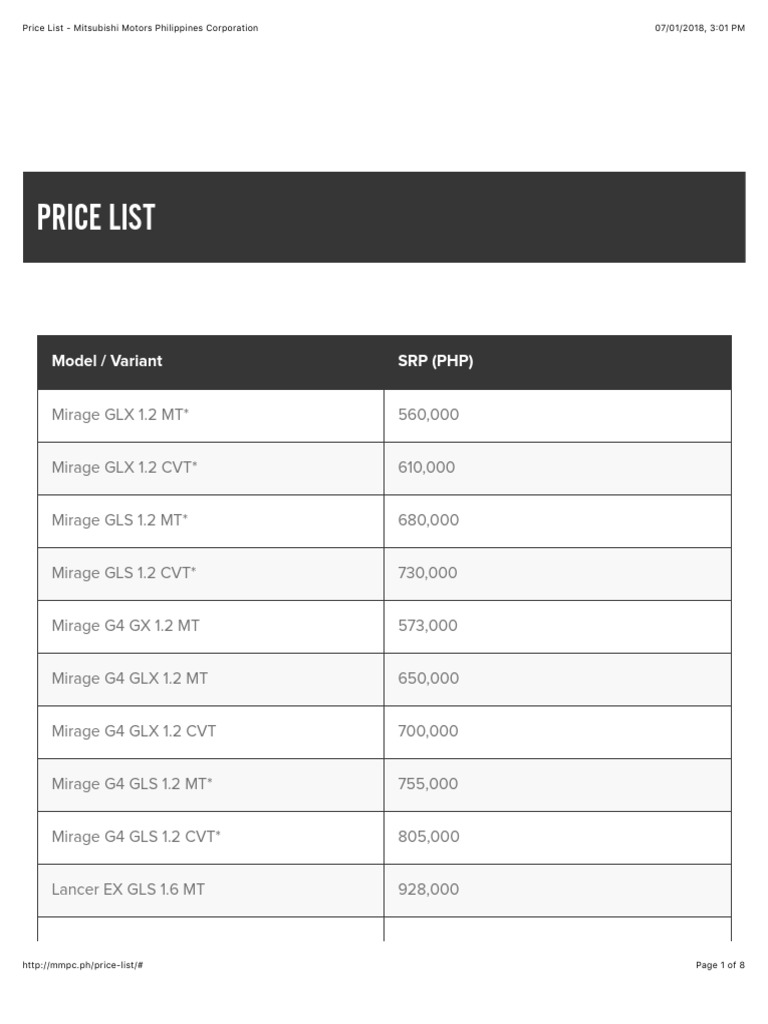Image resolution: width=768 pixels, height=1024 pixels.
Task: Select the Mirage GLS 1.2 MT* model
Action: (x=120, y=520)
